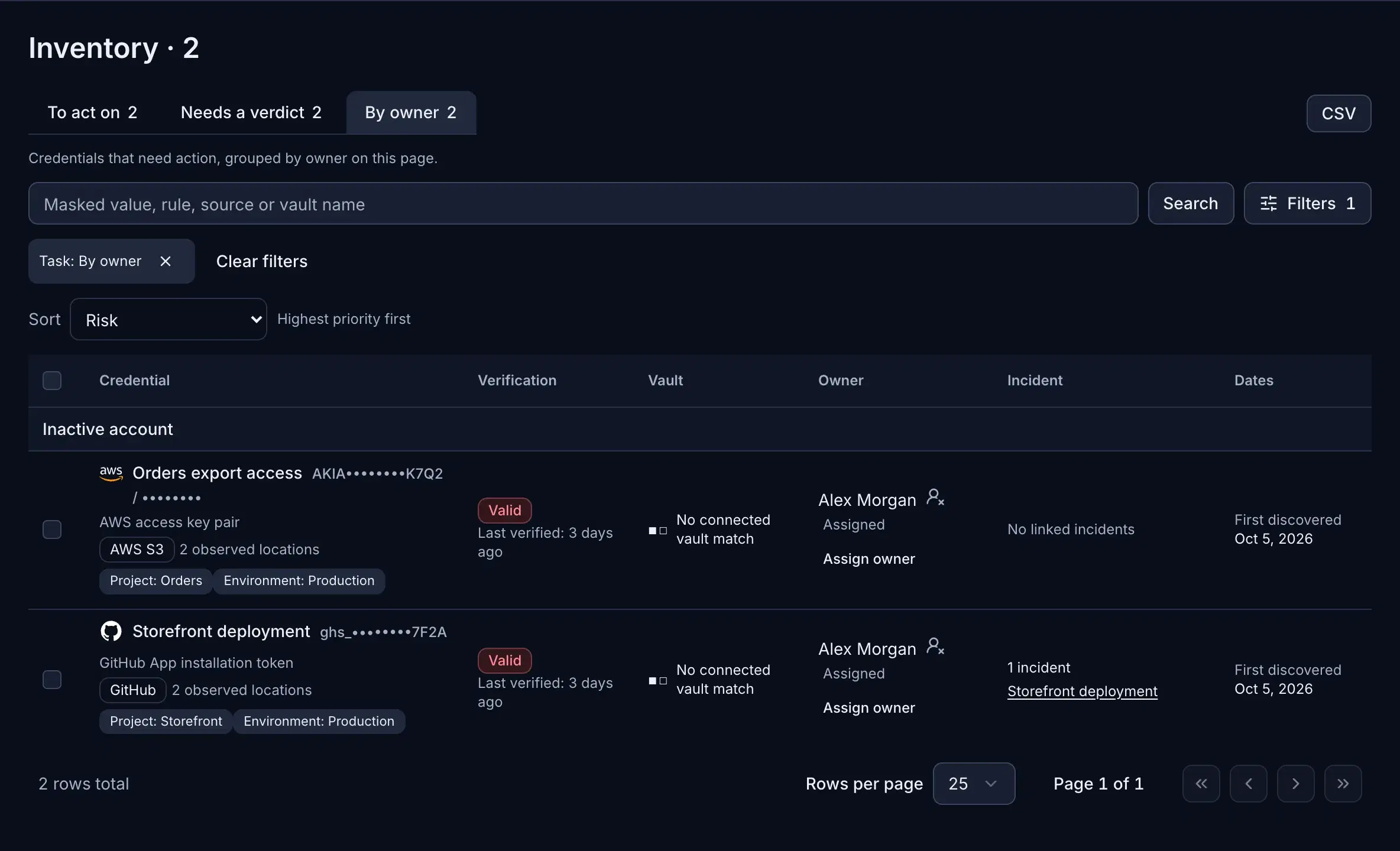Toggle the select-all checkbox in table header

(x=52, y=381)
